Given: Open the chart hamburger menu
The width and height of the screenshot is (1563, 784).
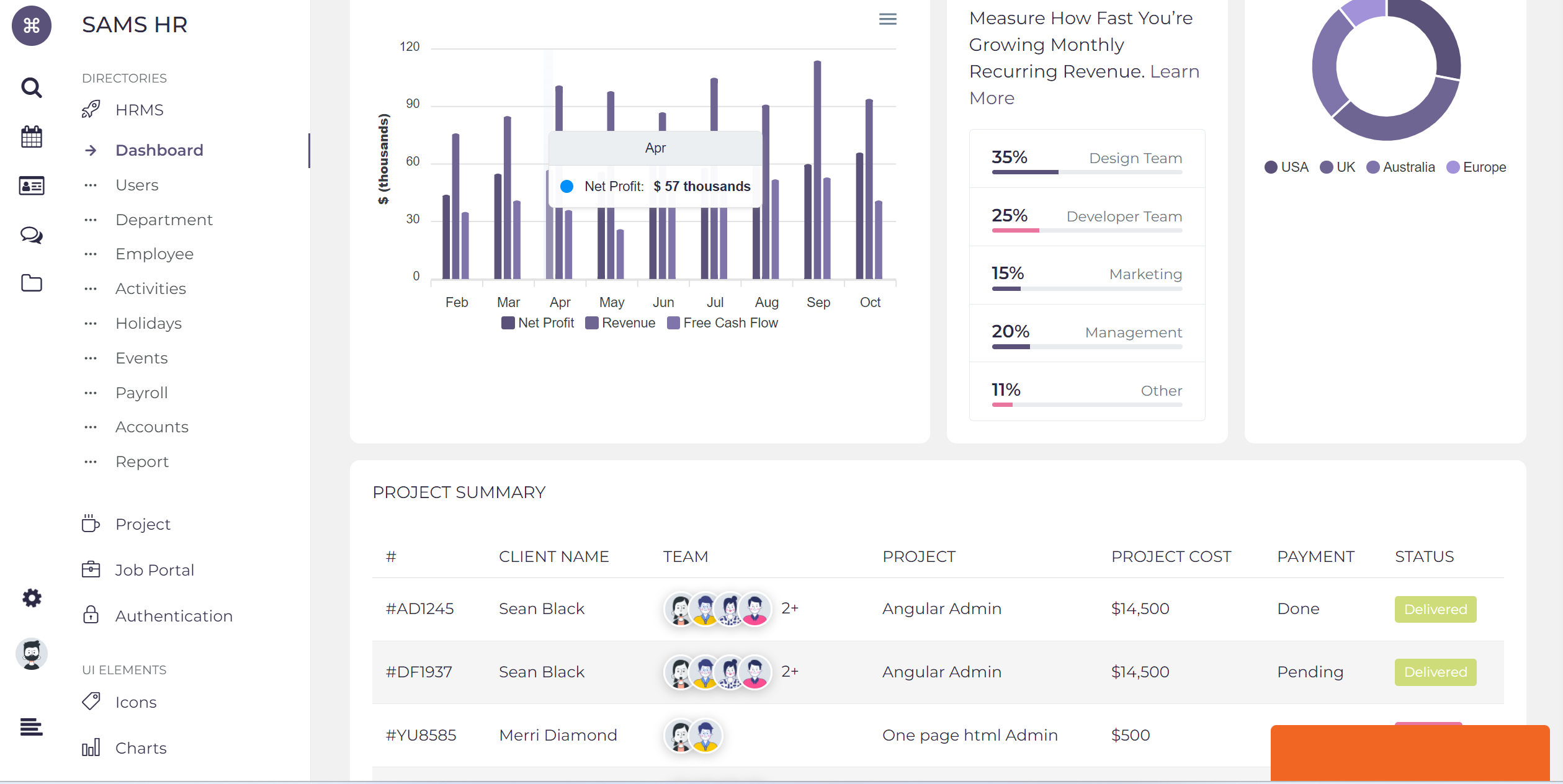Looking at the screenshot, I should click(x=888, y=19).
